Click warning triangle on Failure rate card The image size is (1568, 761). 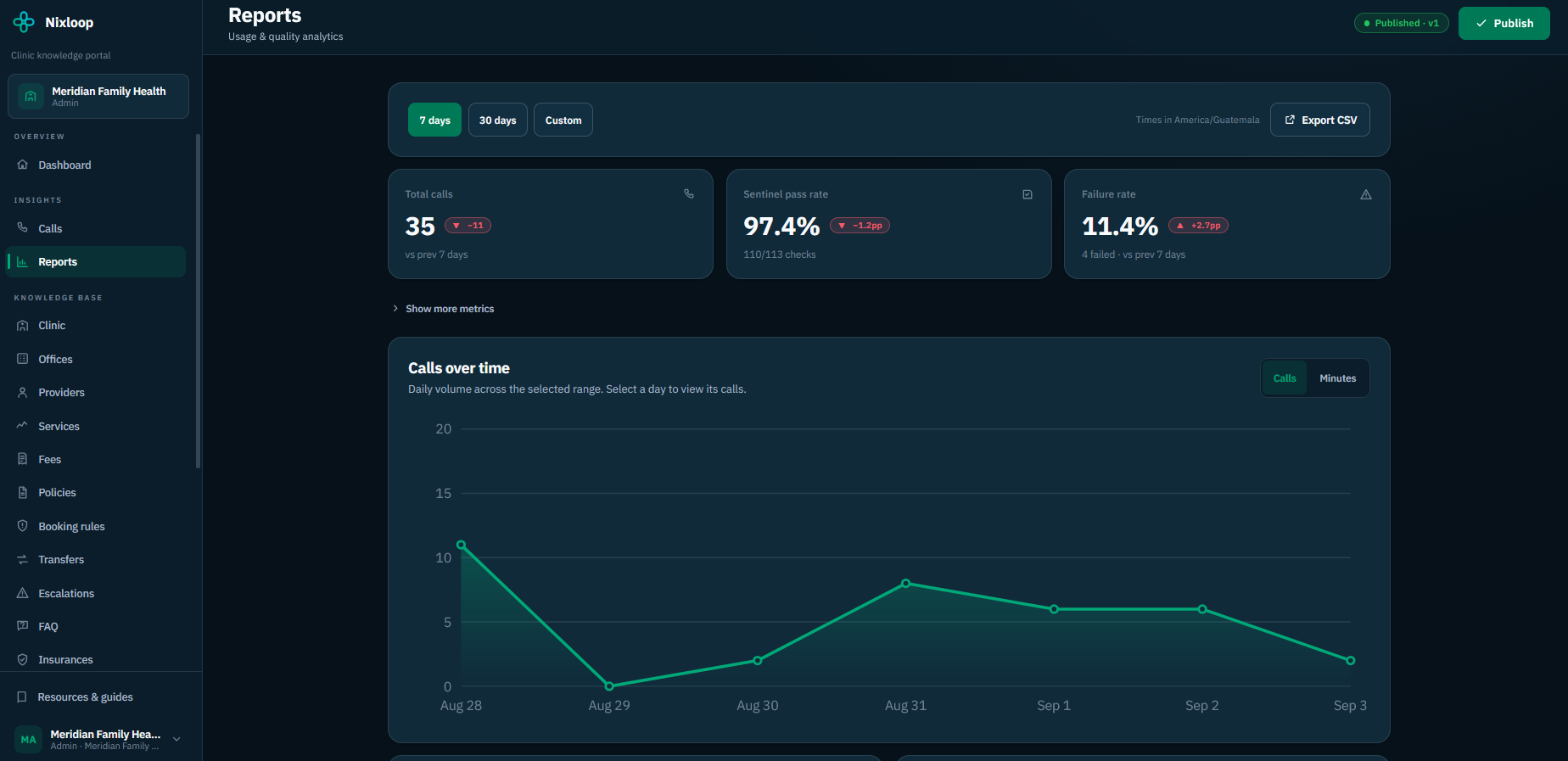1366,194
